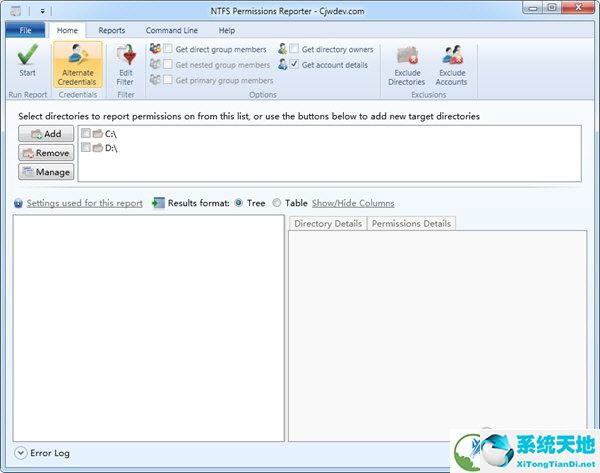Open the Help ribbon tab
The width and height of the screenshot is (600, 473).
point(227,30)
